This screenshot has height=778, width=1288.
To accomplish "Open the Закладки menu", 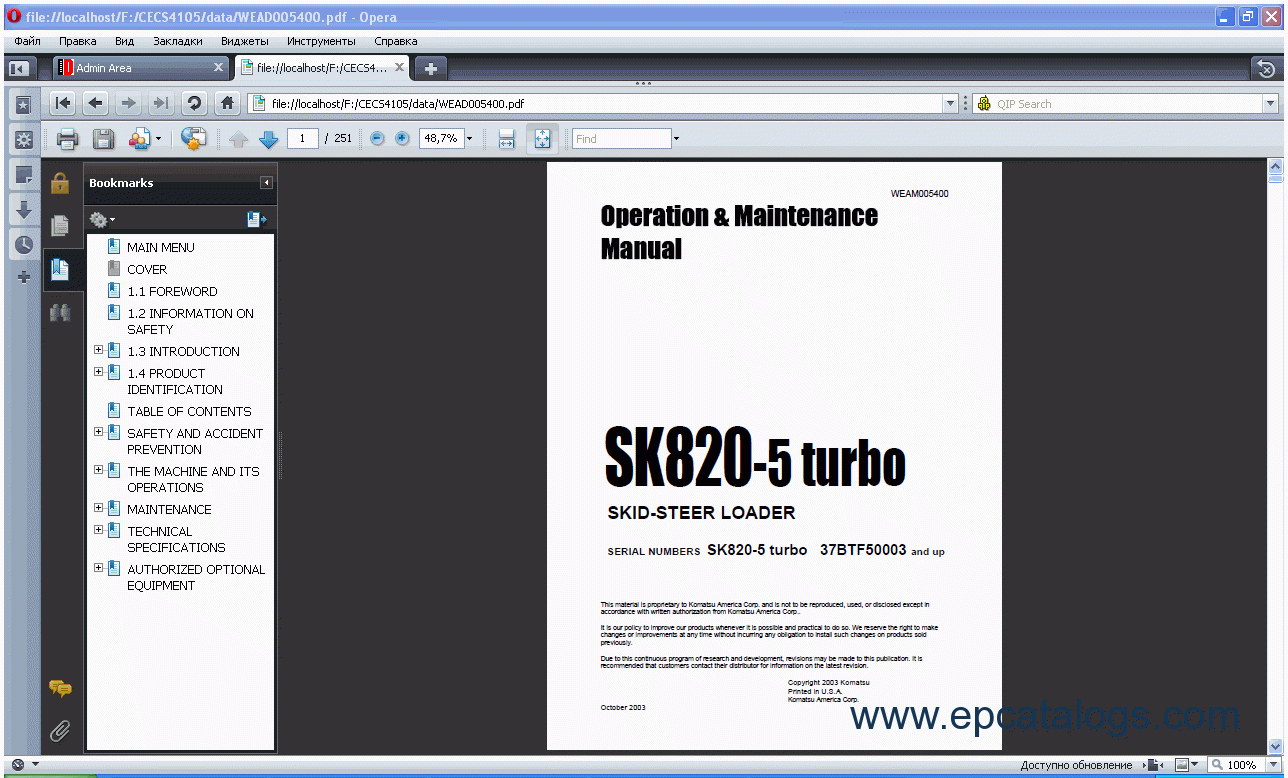I will [178, 41].
